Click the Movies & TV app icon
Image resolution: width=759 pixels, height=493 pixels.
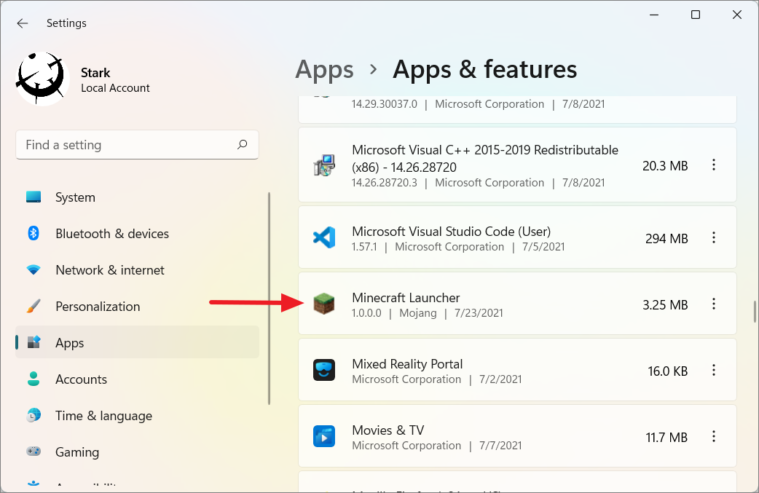[x=324, y=436]
